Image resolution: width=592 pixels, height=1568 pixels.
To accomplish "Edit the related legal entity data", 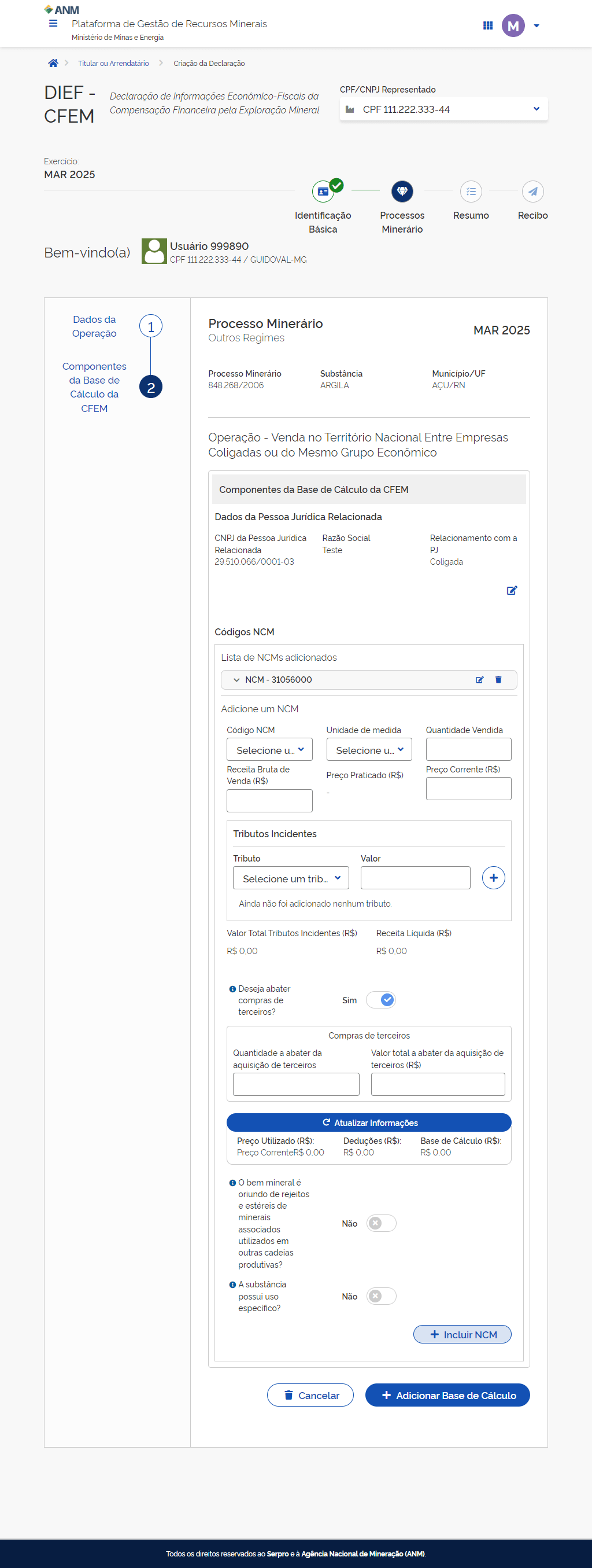I will pos(512,590).
